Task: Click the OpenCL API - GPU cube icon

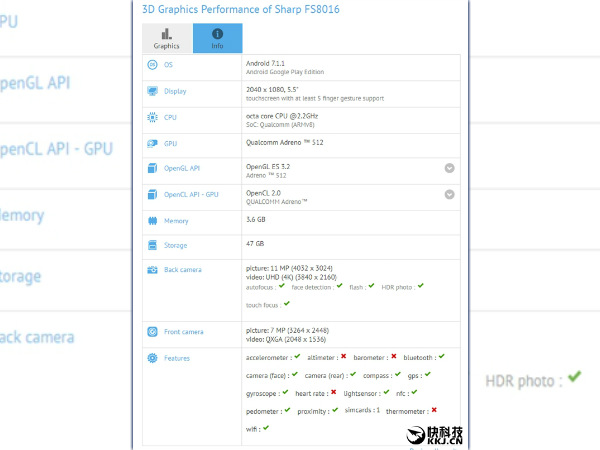Action: tap(152, 194)
